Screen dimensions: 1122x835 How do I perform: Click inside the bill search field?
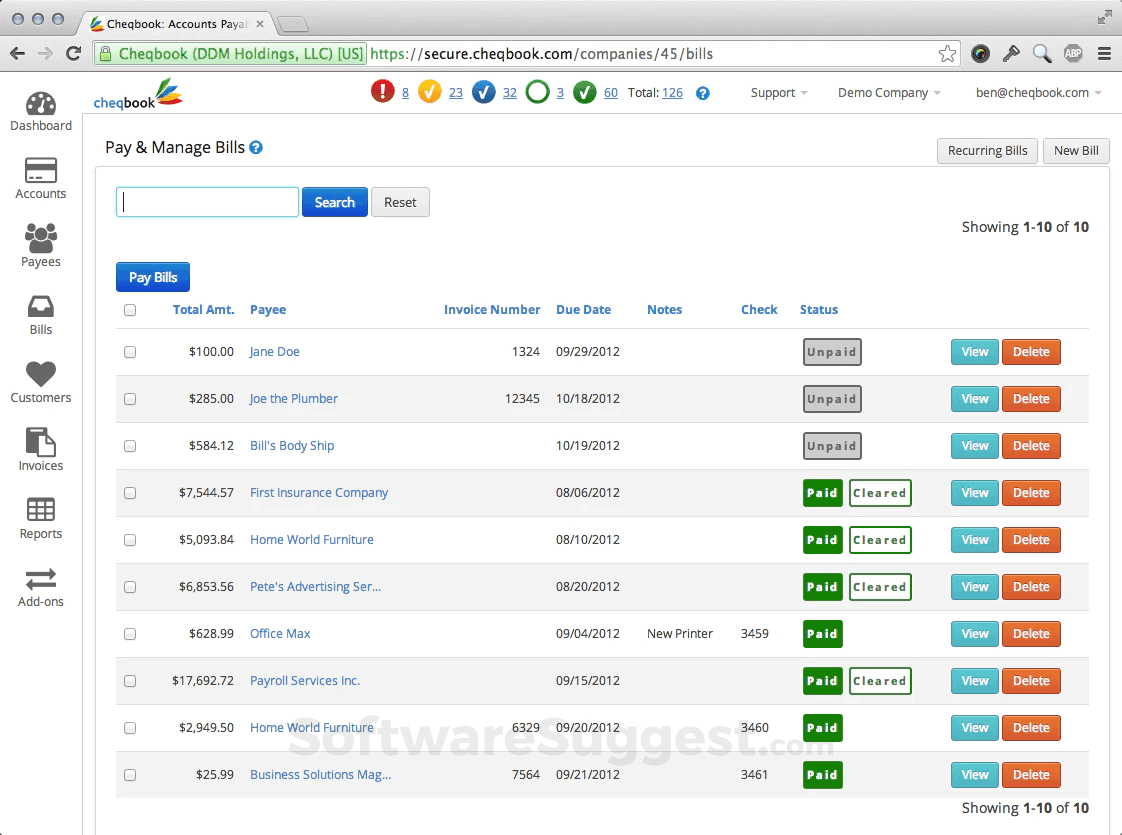point(206,202)
